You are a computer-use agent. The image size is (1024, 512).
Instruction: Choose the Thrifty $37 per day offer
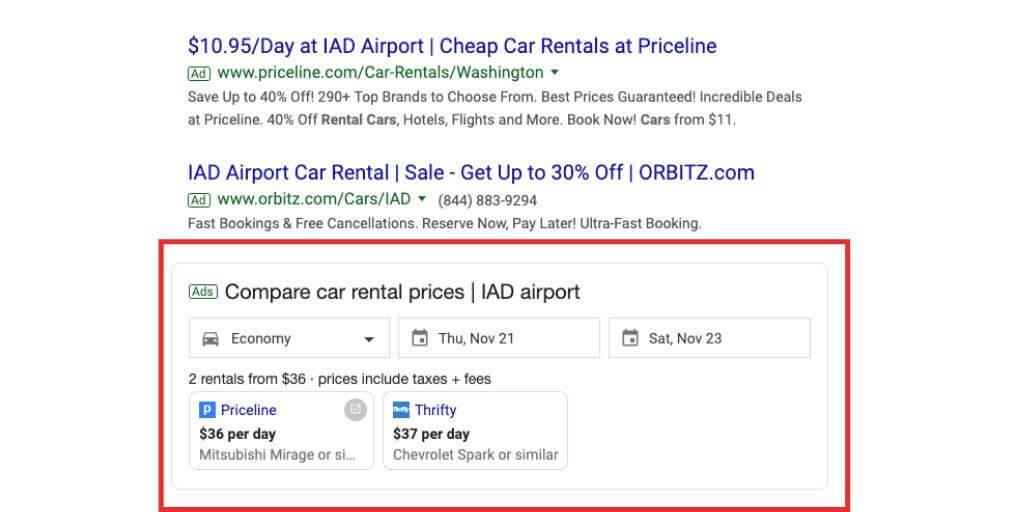475,430
